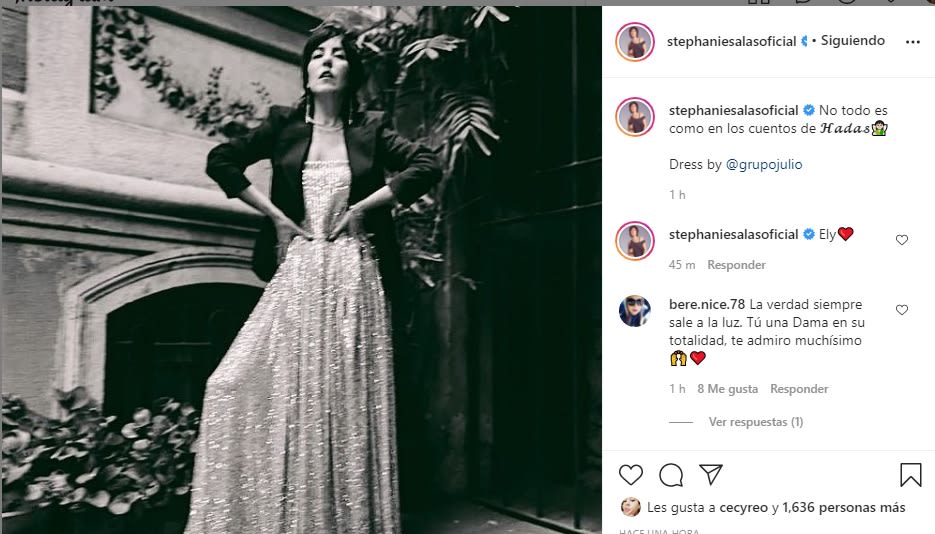View '8 Me gusta' comment likes

click(x=727, y=389)
